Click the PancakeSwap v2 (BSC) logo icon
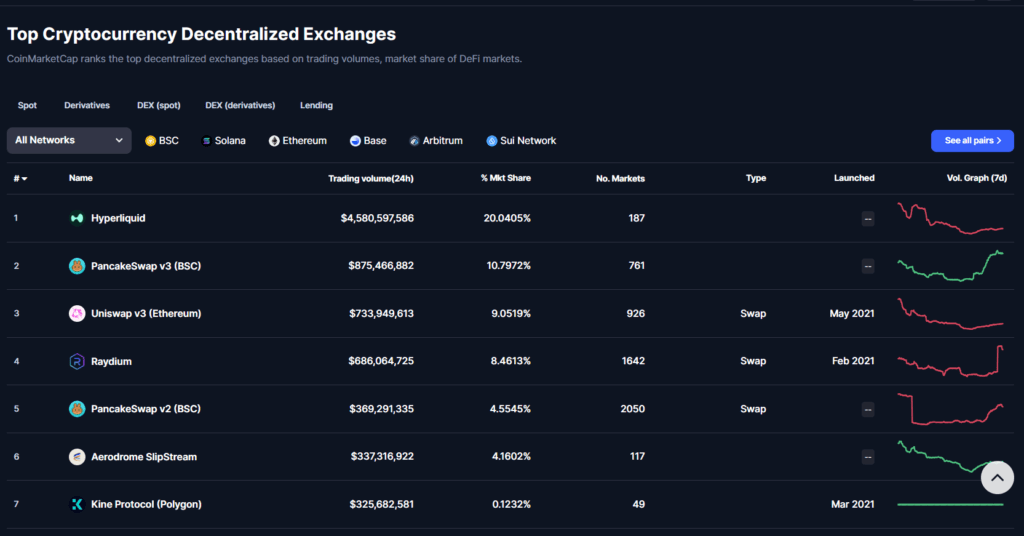The image size is (1024, 536). 77,409
